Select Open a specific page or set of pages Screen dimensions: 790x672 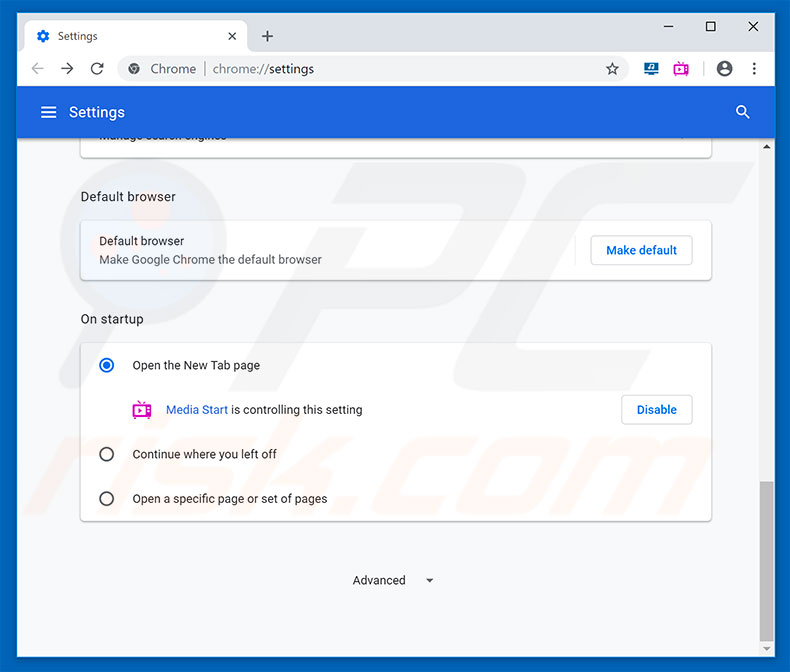tap(106, 499)
